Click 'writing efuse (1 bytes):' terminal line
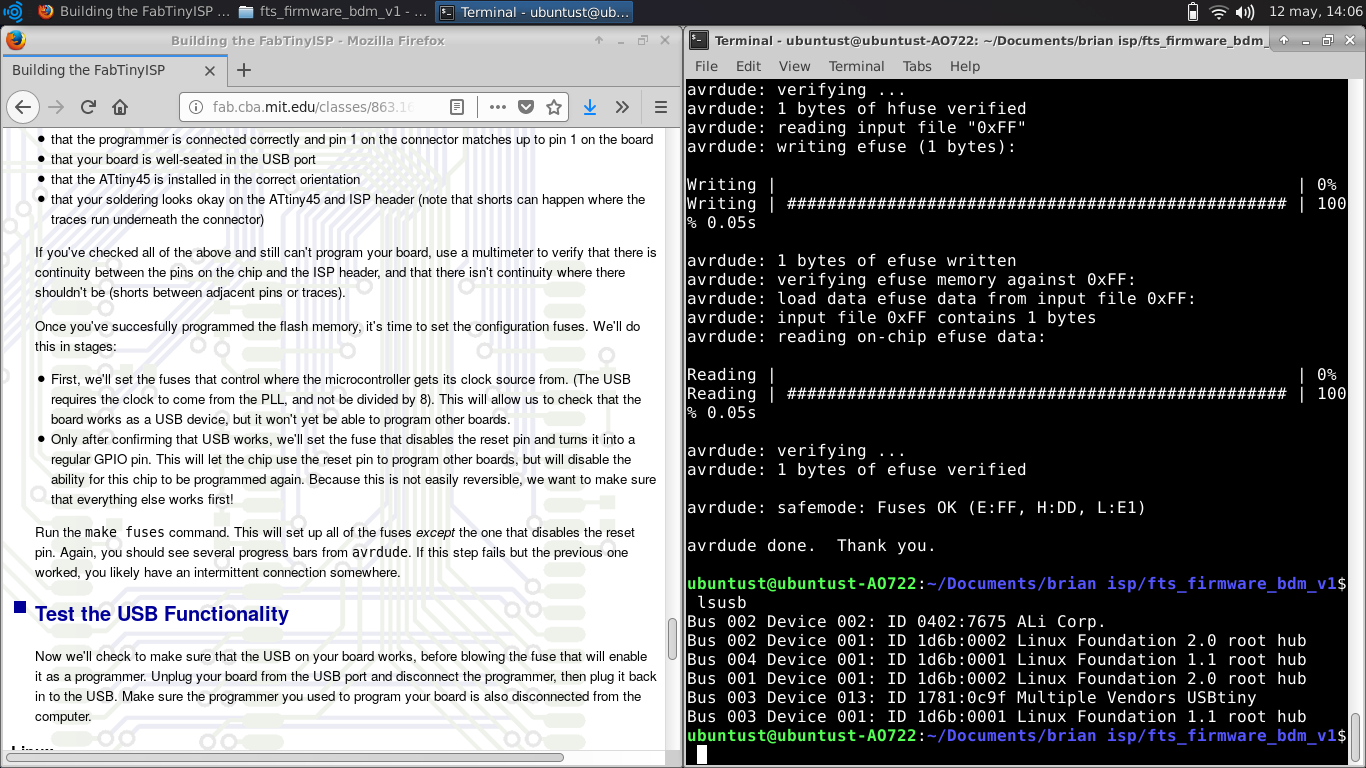This screenshot has height=768, width=1366. tap(851, 146)
